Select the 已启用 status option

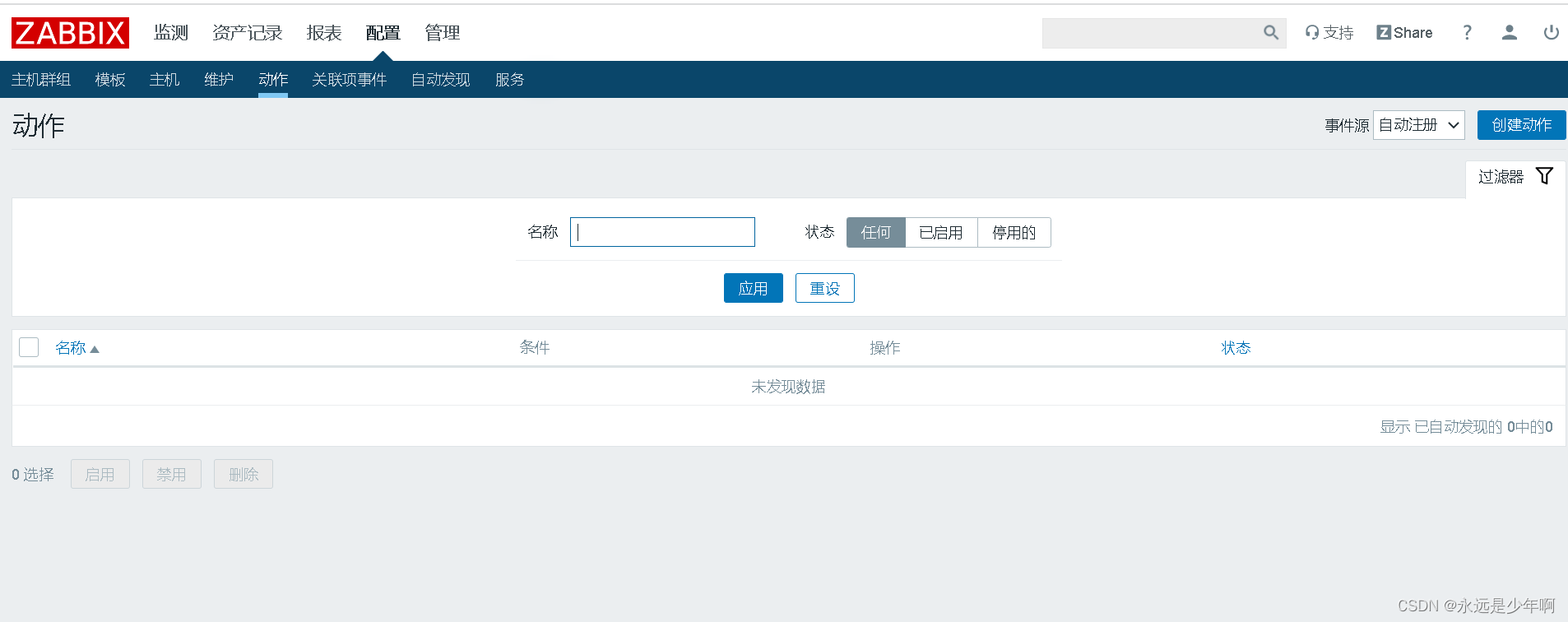[941, 233]
